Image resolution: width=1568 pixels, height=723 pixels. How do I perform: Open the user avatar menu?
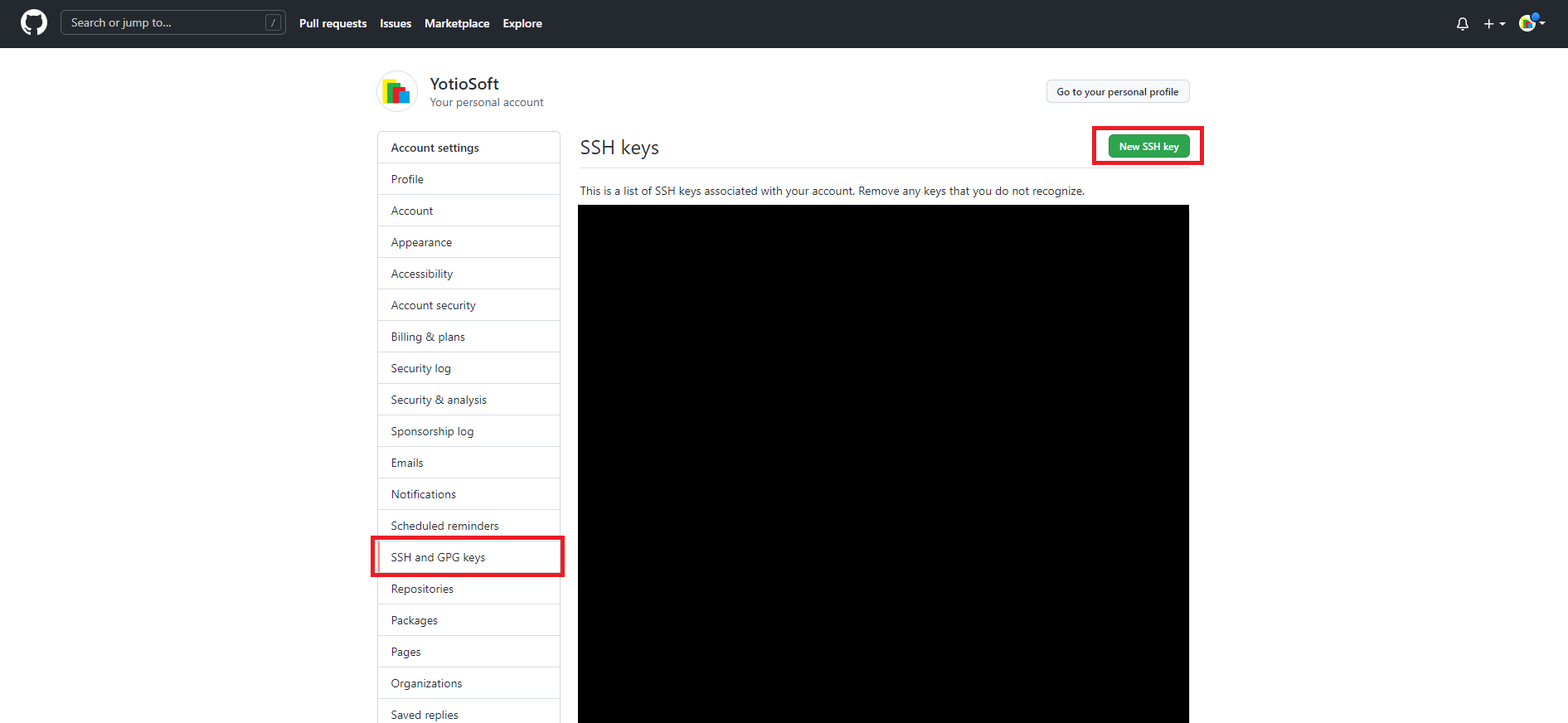pyautogui.click(x=1532, y=23)
